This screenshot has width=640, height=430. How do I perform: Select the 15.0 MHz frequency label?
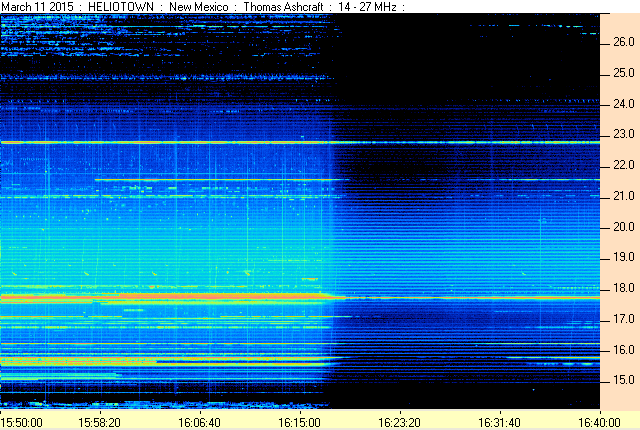(624, 380)
